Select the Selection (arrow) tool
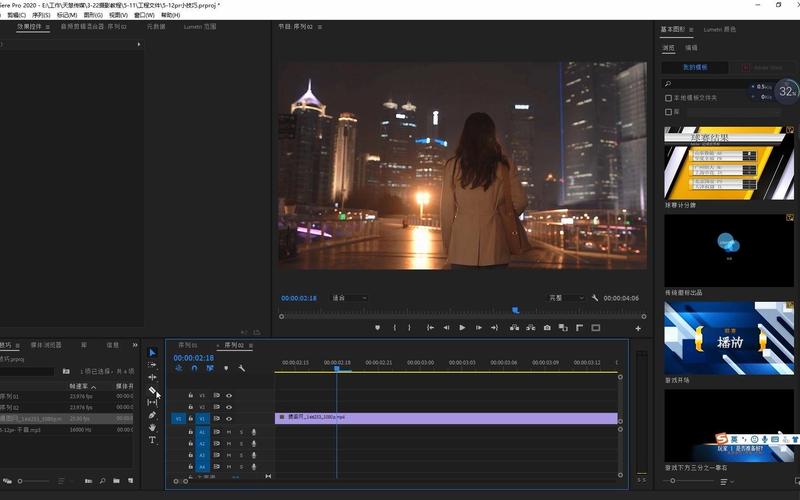800x500 pixels. pos(152,353)
